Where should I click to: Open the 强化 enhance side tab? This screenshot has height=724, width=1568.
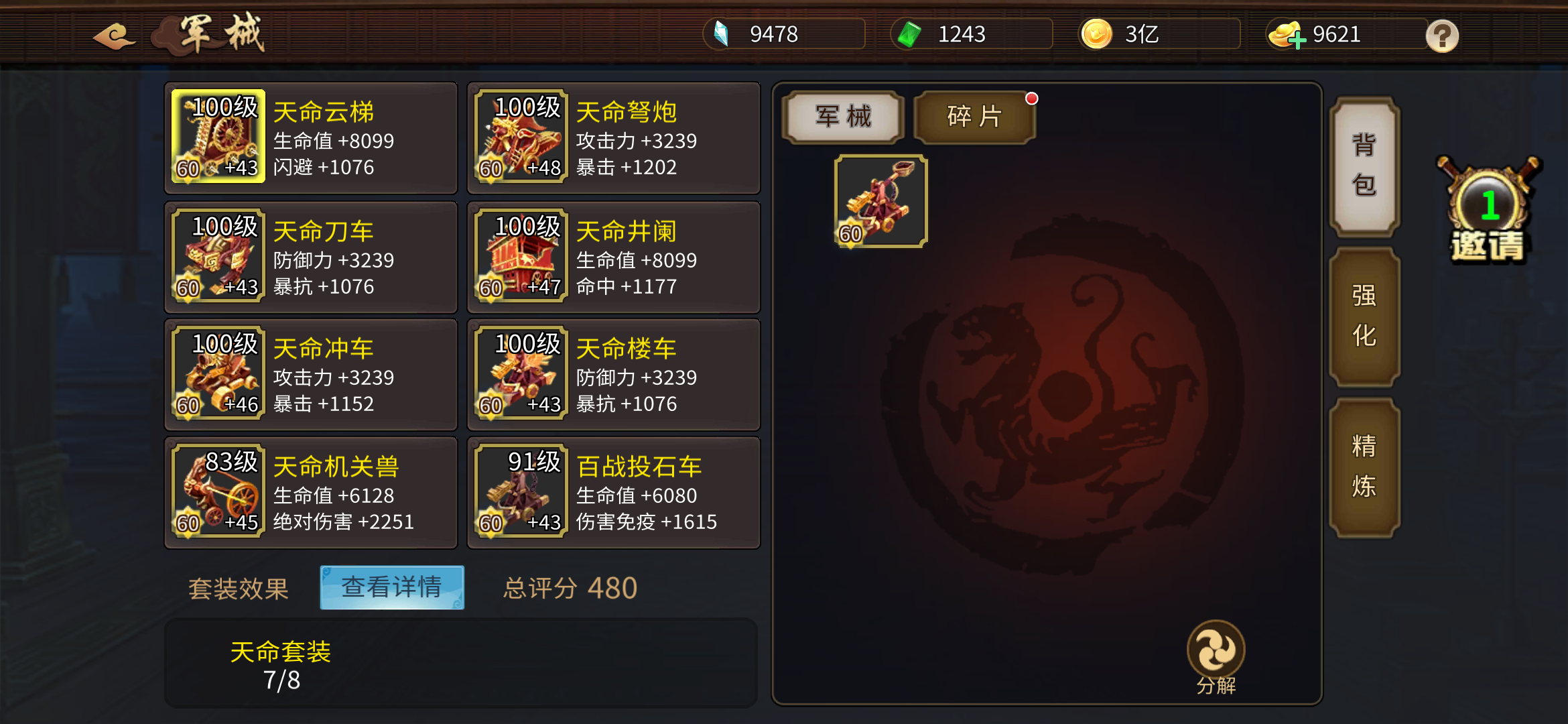click(1364, 316)
